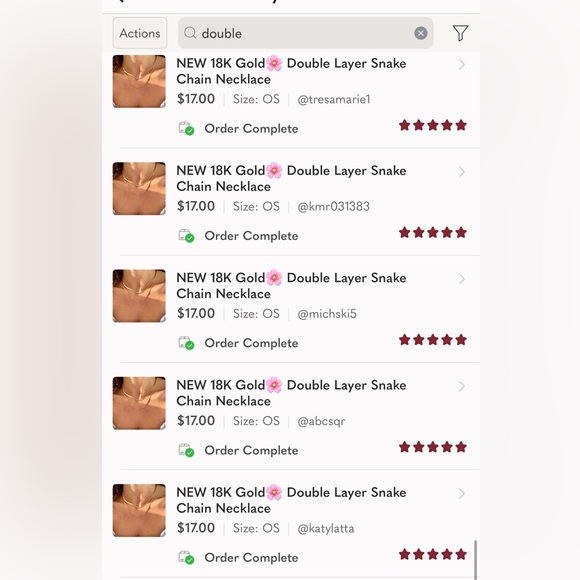Focus the search field containing 'double'
Viewport: 580px width, 580px height.
pos(306,33)
